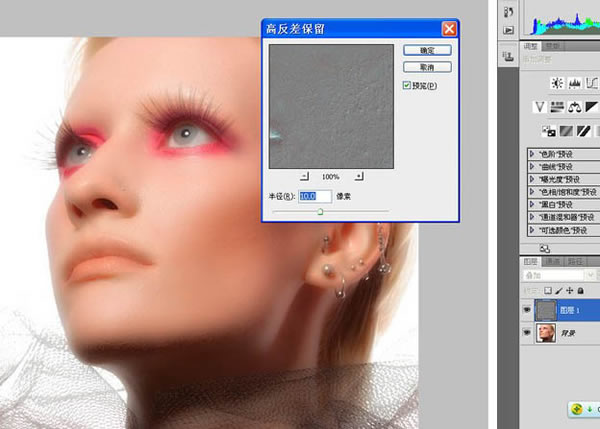Image resolution: width=600 pixels, height=429 pixels.
Task: Click the 取消 (Cancel) button
Action: (427, 67)
